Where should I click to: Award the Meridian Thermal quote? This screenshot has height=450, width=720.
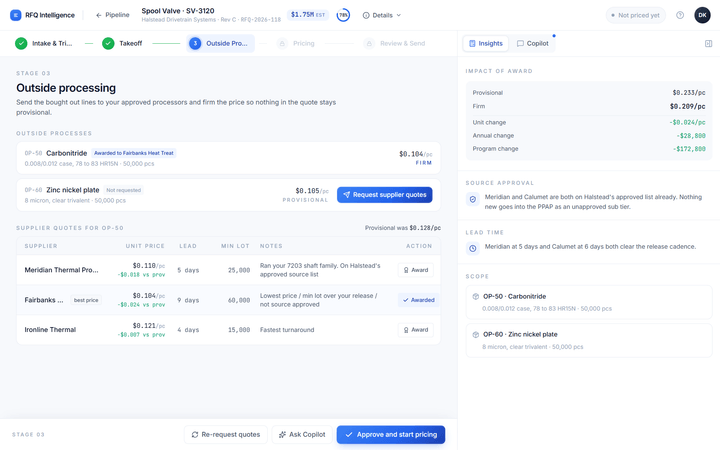tap(415, 270)
